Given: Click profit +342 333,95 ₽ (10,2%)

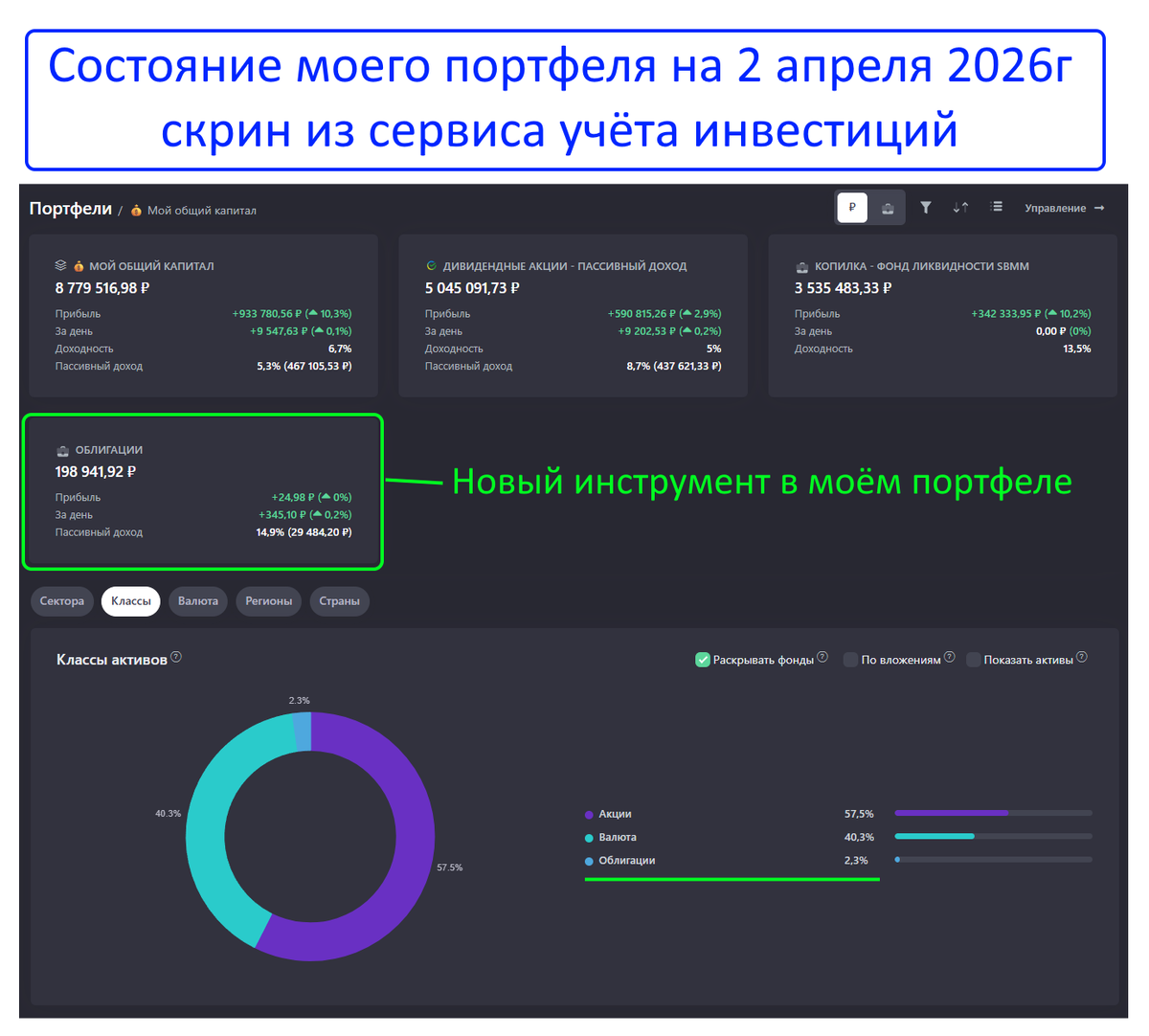Looking at the screenshot, I should point(1031,314).
